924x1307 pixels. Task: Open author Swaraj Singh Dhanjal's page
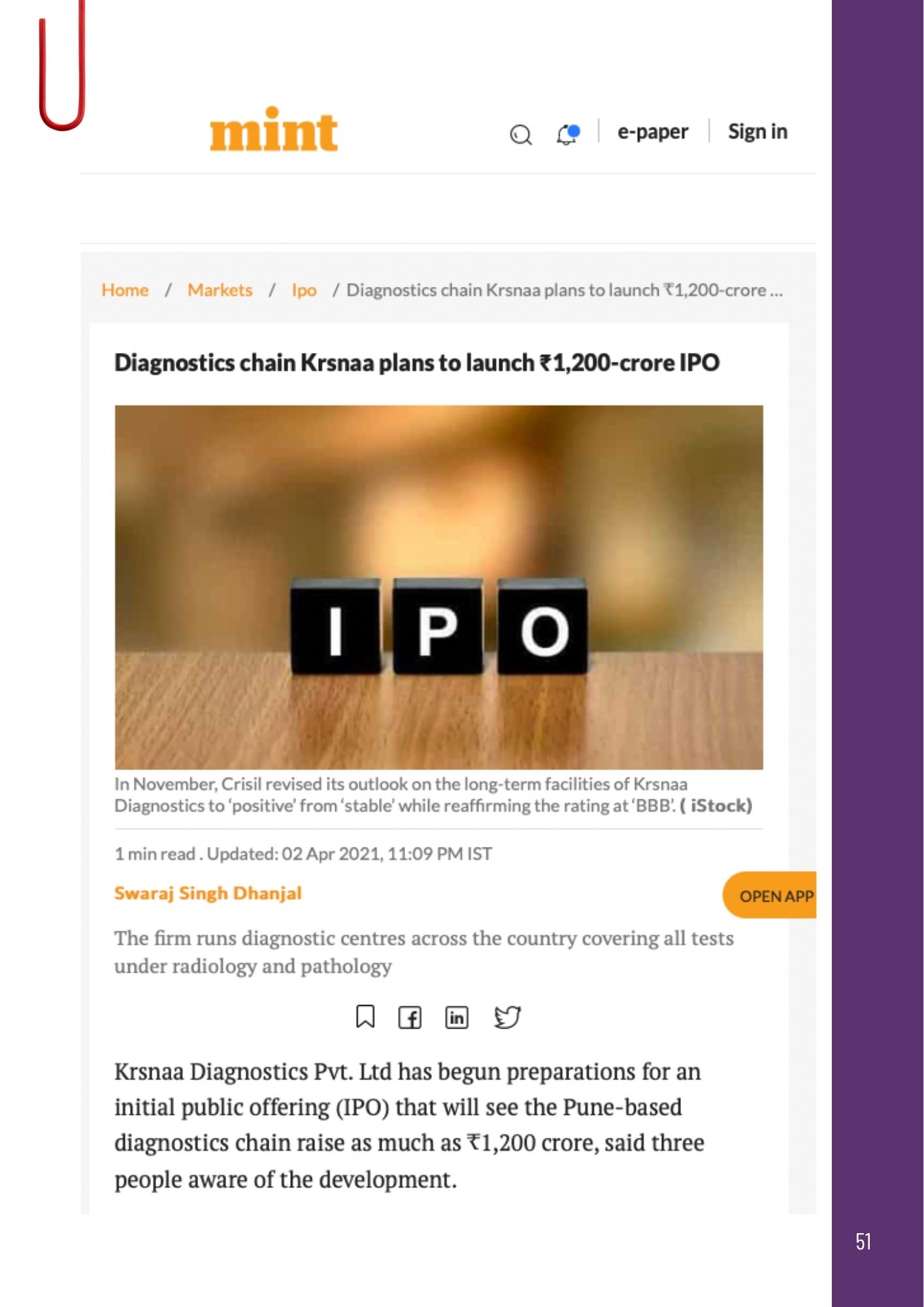208,893
